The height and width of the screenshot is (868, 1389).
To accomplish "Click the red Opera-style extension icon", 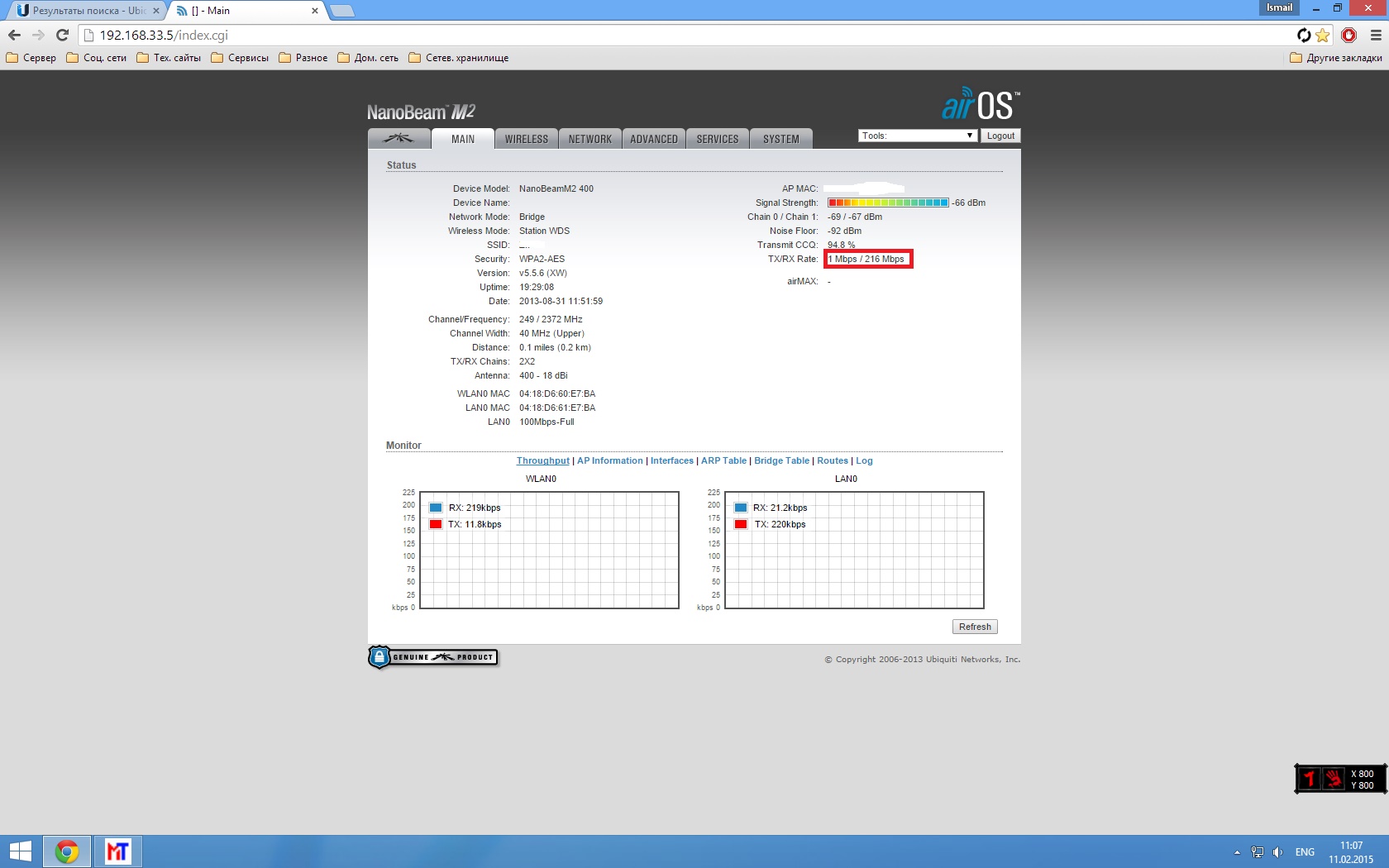I will coord(1349,35).
